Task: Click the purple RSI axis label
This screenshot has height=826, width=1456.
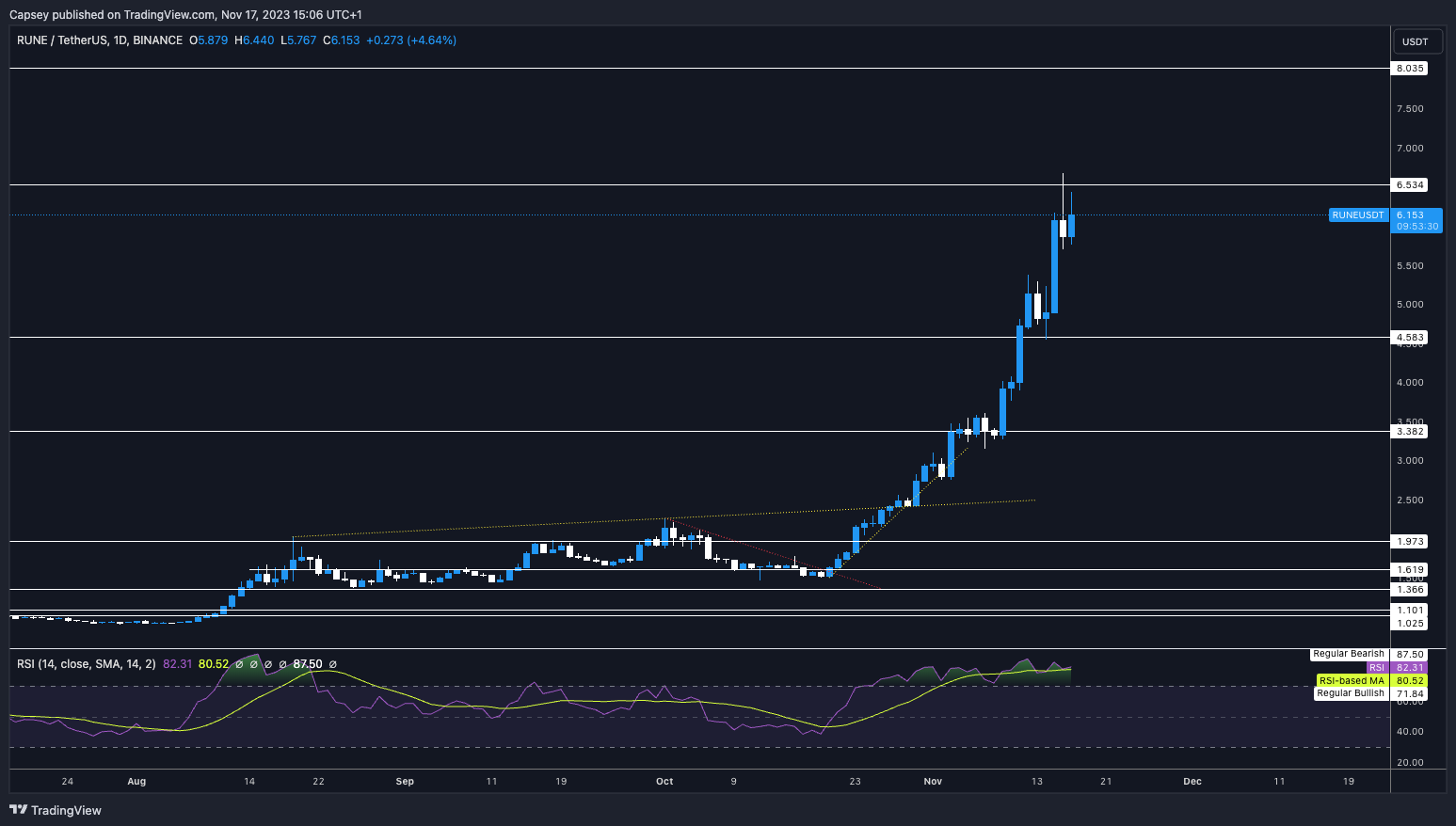Action: (x=1377, y=668)
